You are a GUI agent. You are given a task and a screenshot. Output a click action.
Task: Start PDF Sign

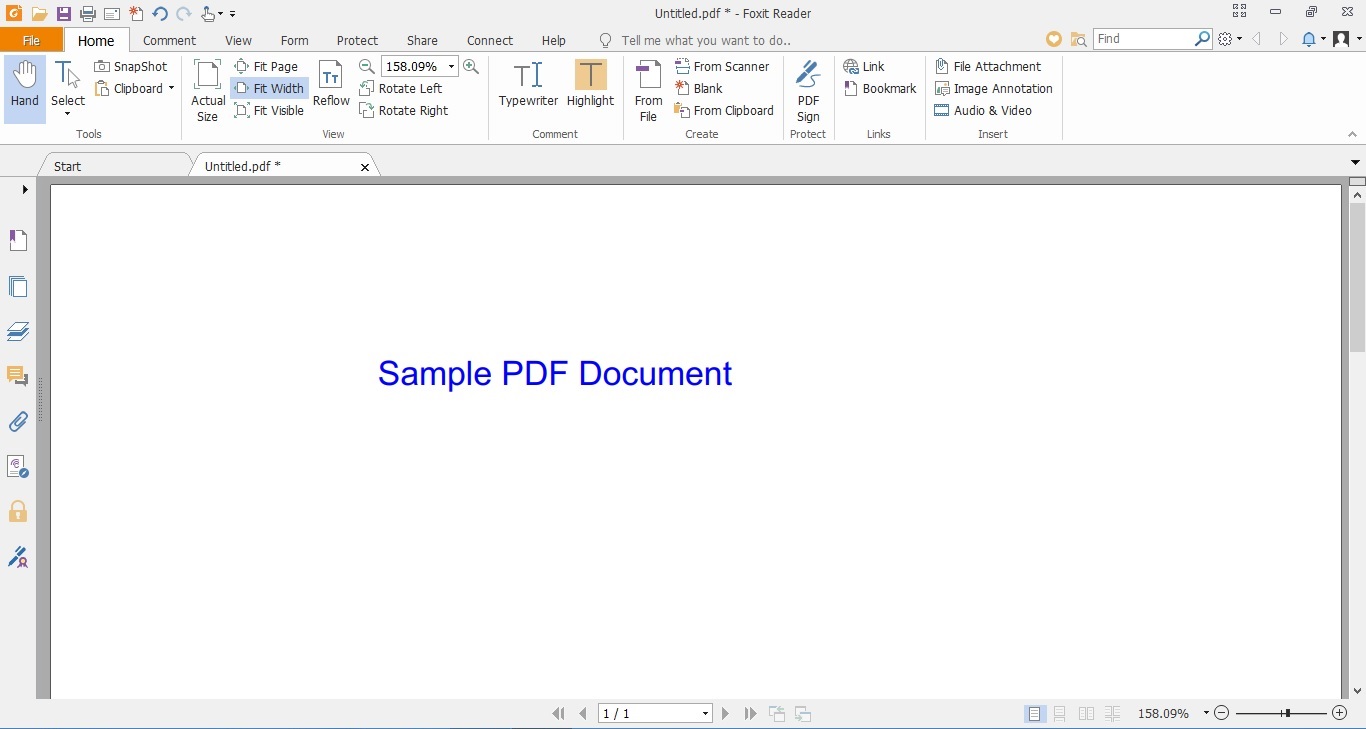[808, 88]
